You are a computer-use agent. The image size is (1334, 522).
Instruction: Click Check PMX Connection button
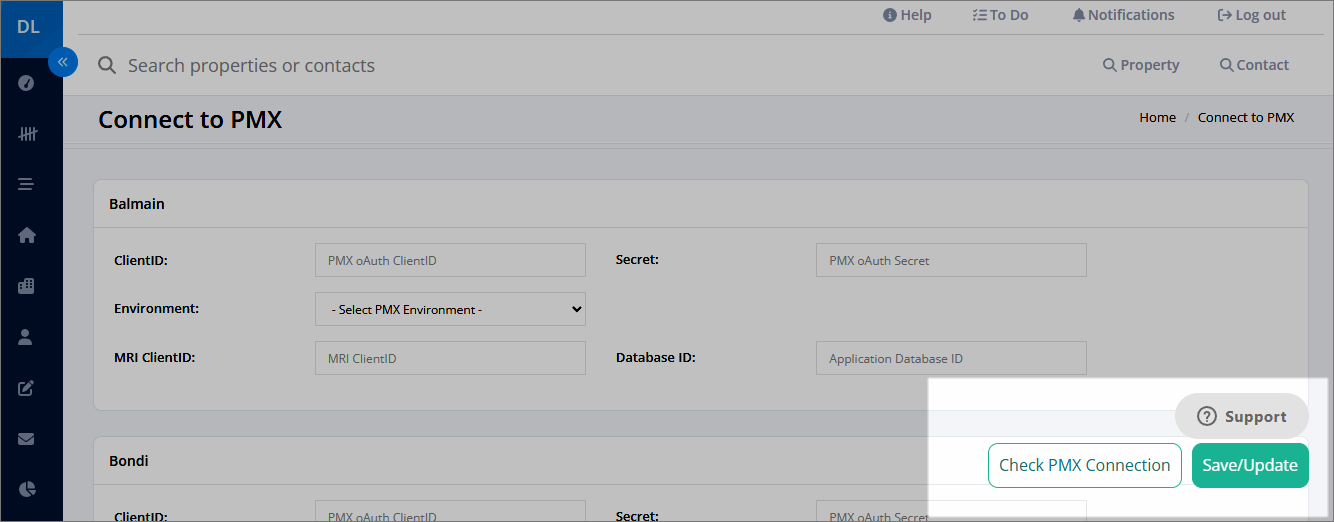[x=1085, y=465]
